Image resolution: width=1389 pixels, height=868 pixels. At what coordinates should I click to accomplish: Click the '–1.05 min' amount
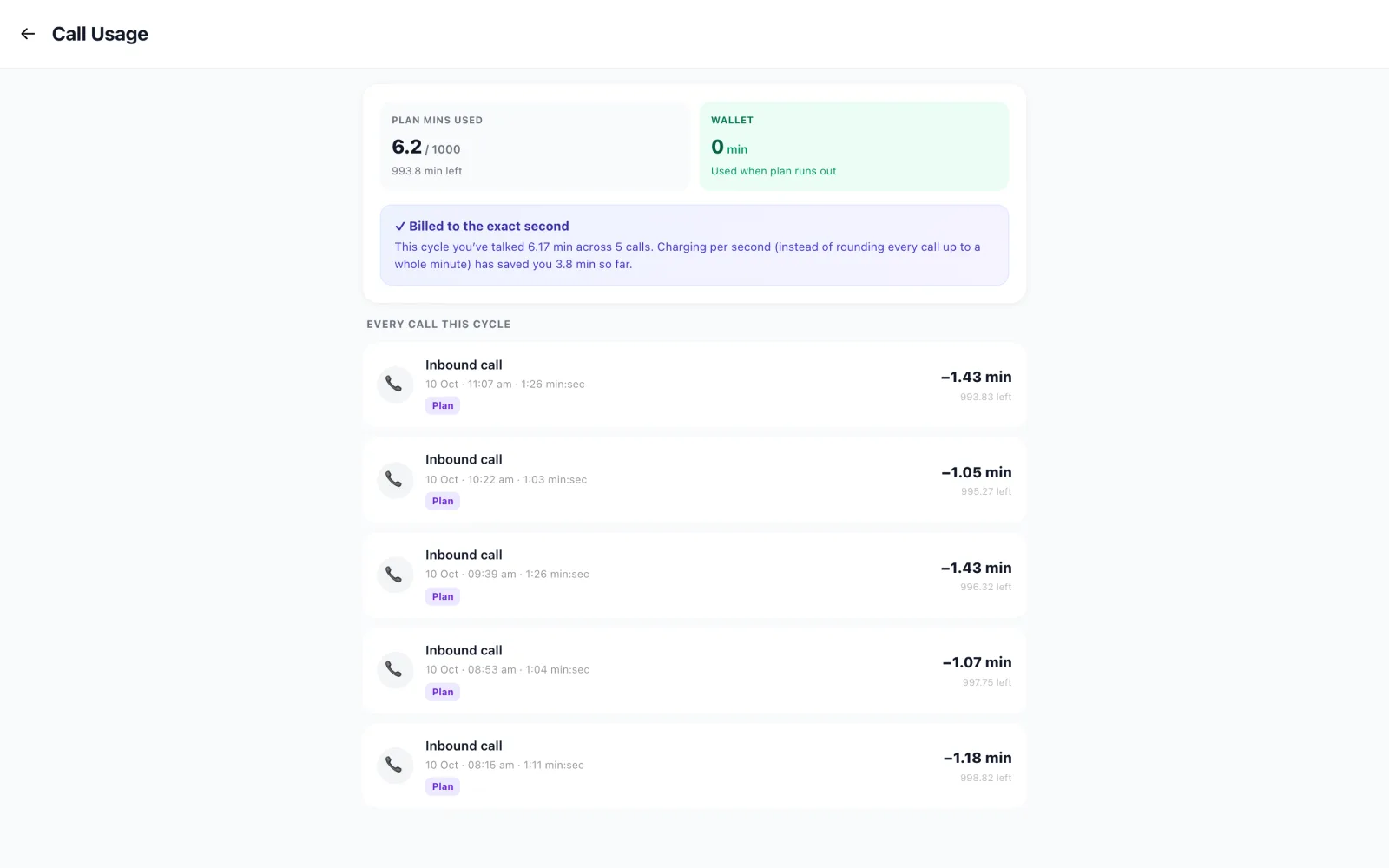977,472
